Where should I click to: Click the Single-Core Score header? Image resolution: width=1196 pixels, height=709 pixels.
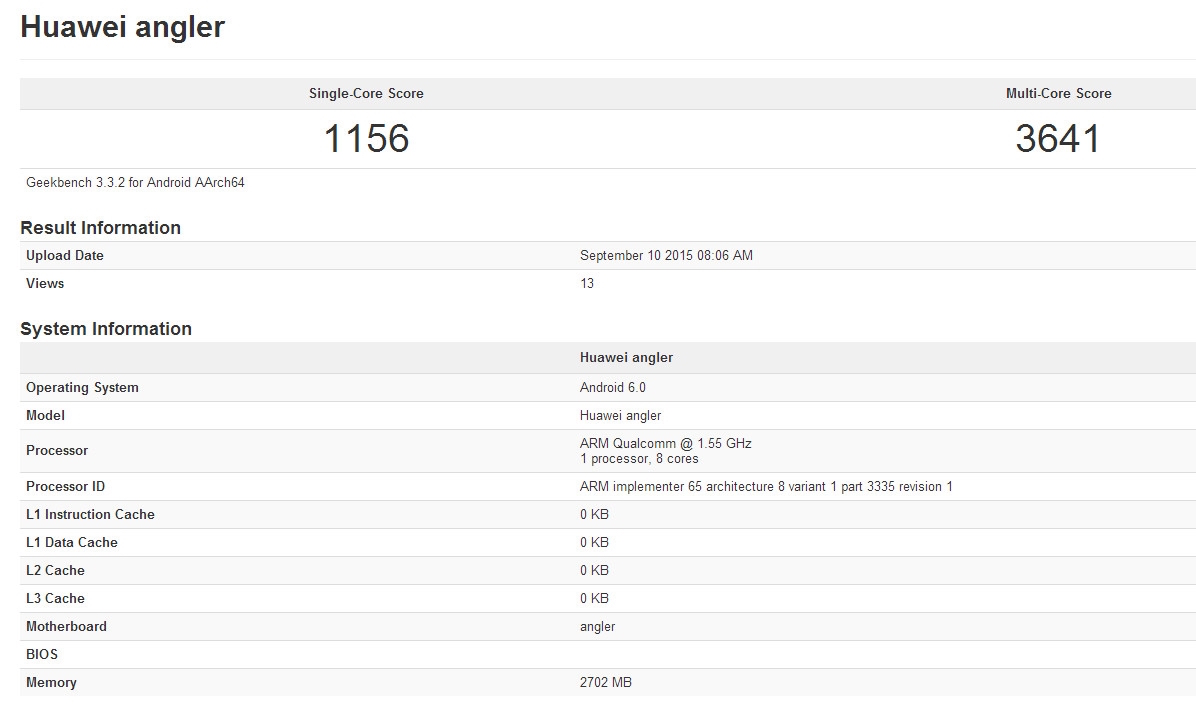click(366, 93)
